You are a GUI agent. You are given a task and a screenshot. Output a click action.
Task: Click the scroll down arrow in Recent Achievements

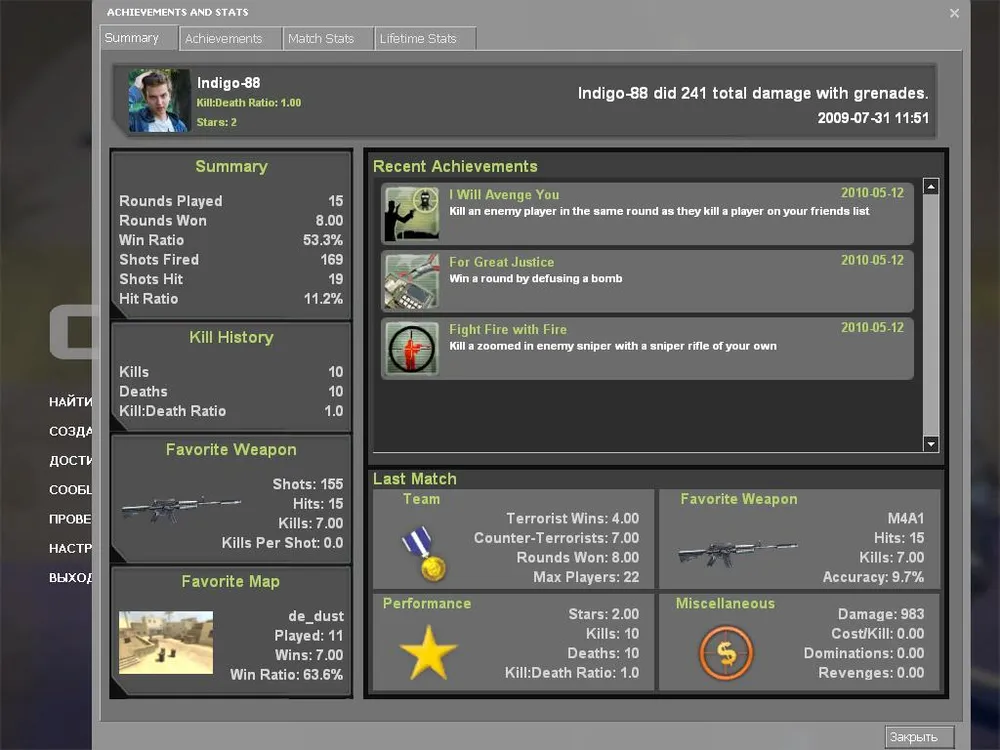(x=931, y=444)
